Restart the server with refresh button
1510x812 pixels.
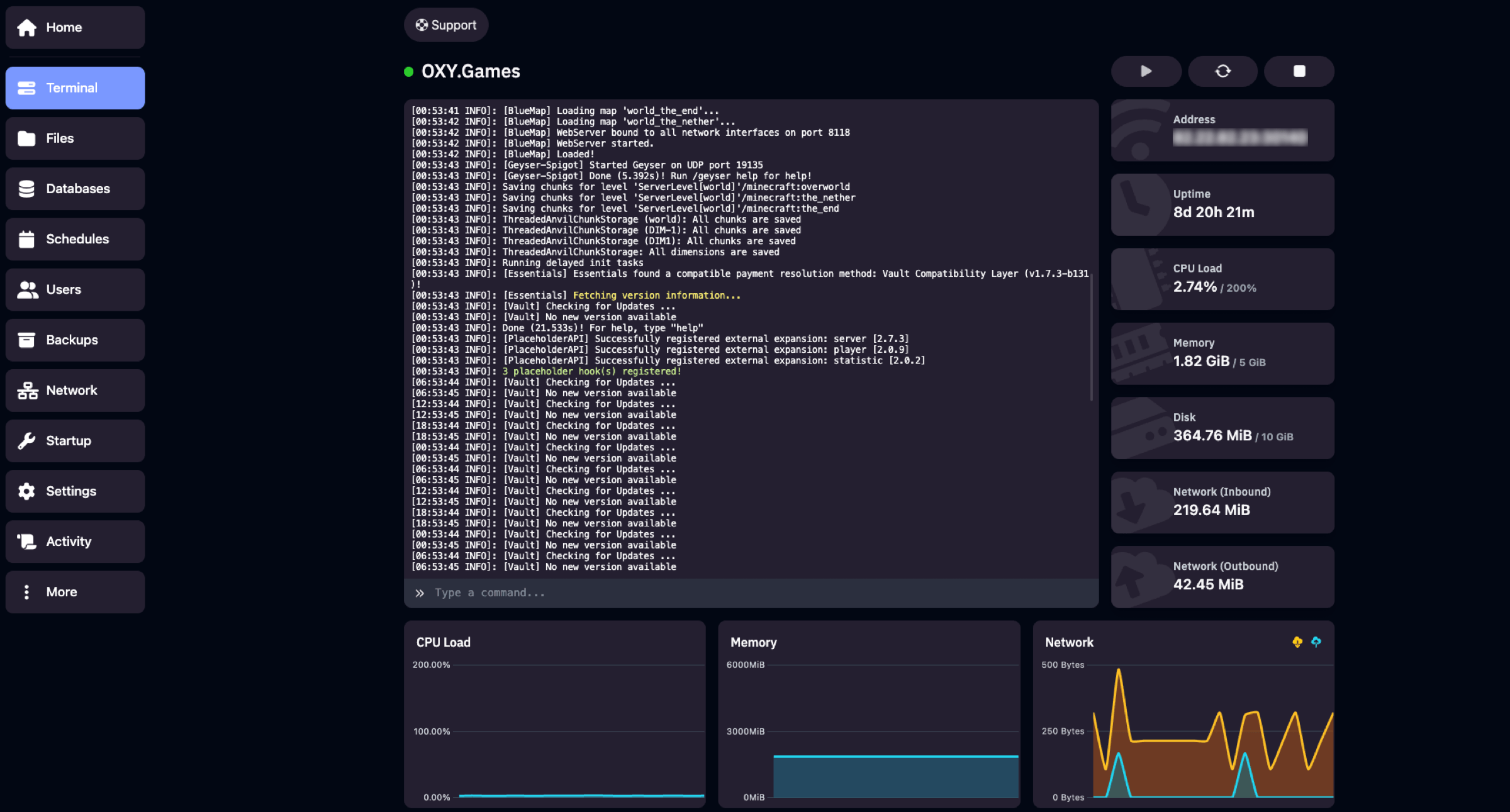click(1222, 71)
